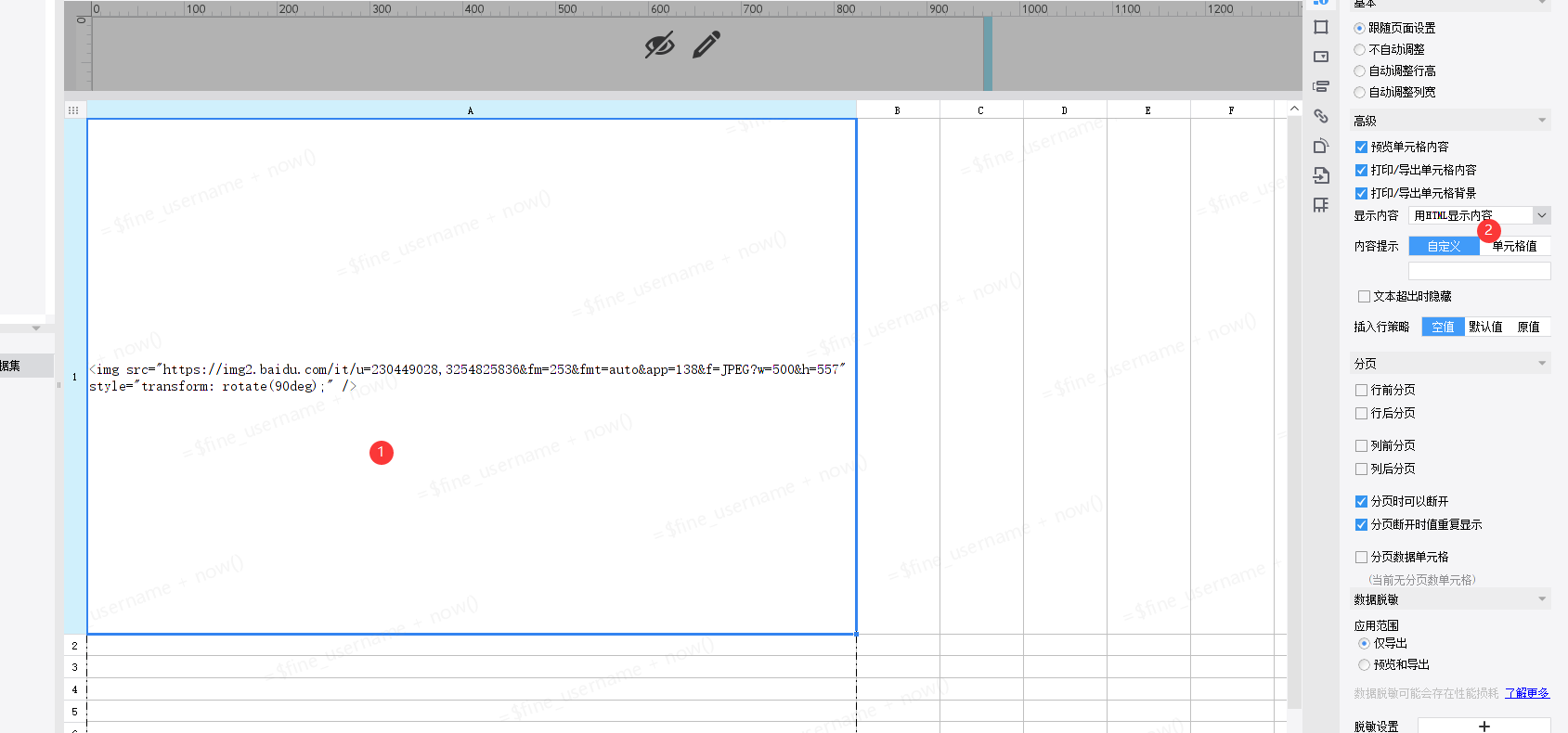The image size is (1568, 733).
Task: Select 跟随页面设置 radio option
Action: click(x=1360, y=28)
